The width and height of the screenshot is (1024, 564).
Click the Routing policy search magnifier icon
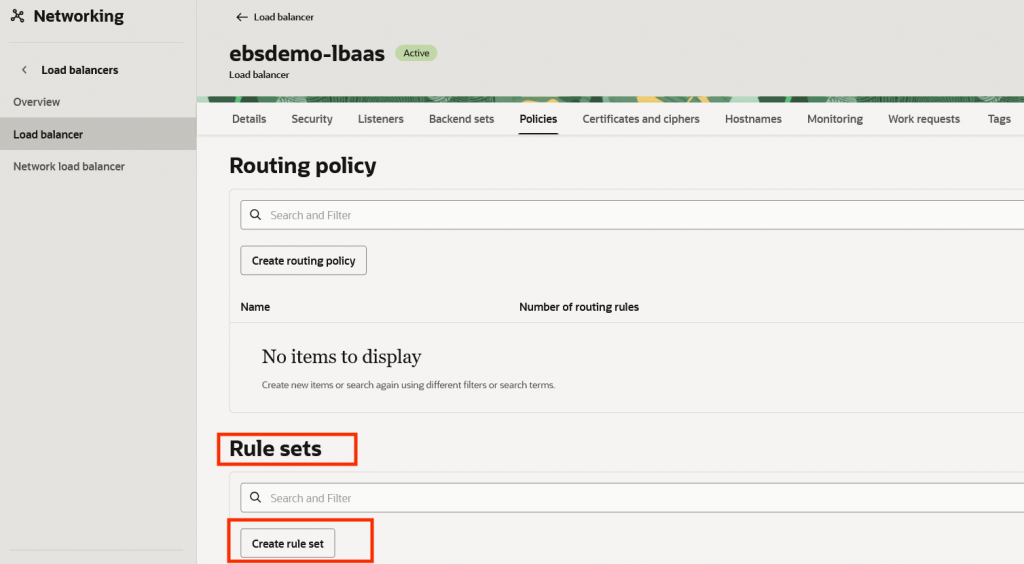[255, 215]
